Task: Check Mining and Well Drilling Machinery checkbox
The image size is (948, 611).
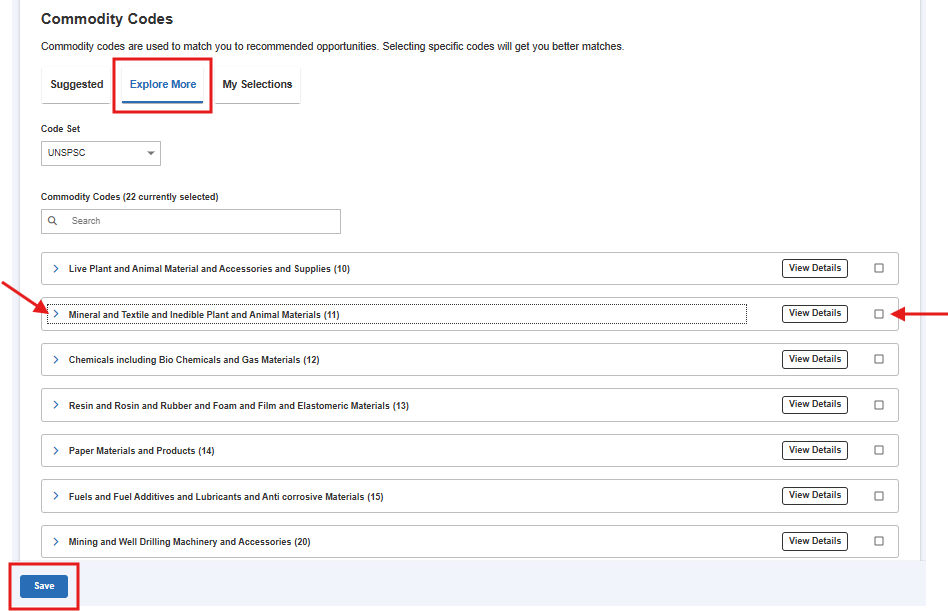Action: 878,541
